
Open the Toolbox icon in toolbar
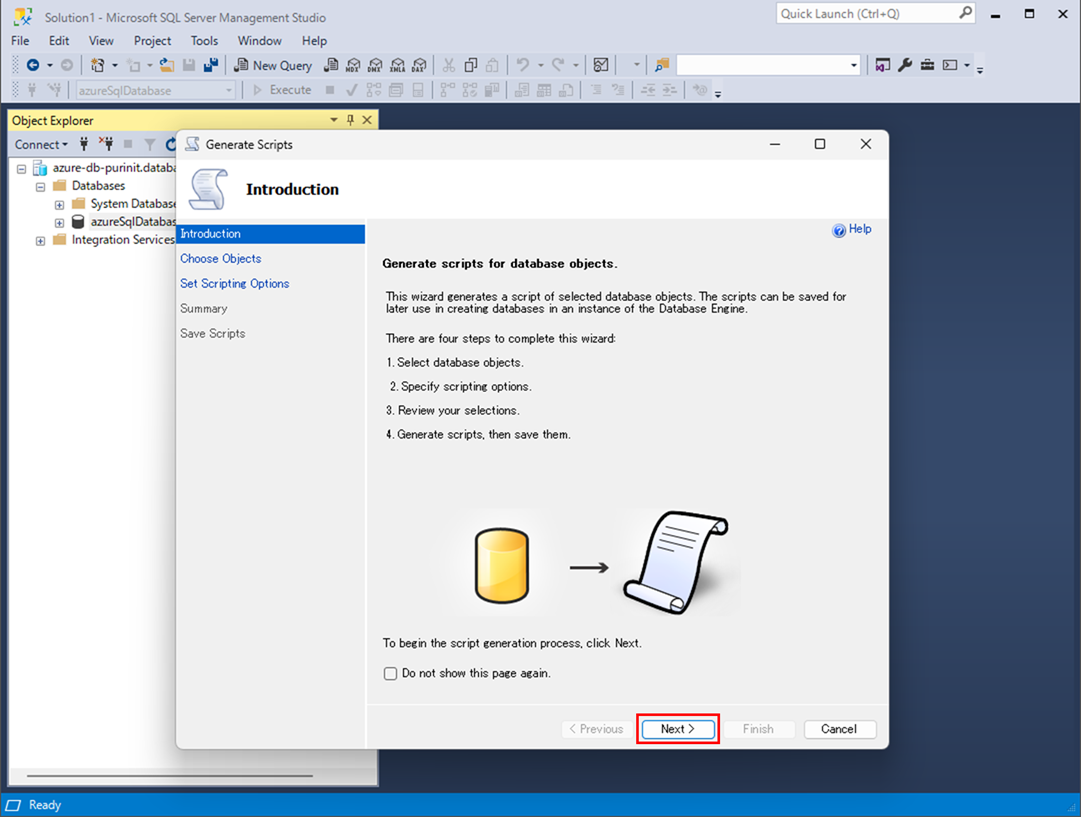point(927,65)
